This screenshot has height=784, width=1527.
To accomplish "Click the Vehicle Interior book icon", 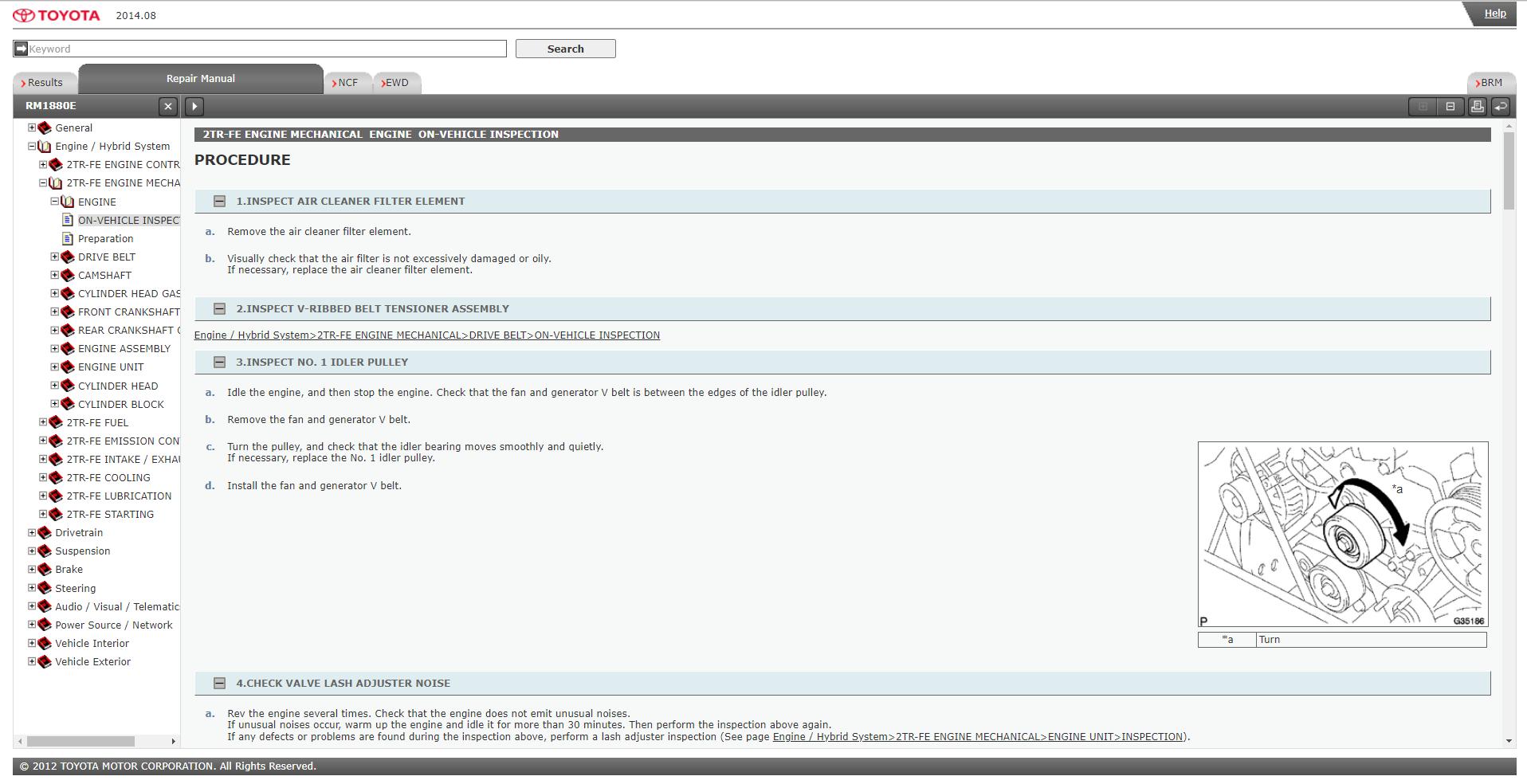I will click(45, 643).
